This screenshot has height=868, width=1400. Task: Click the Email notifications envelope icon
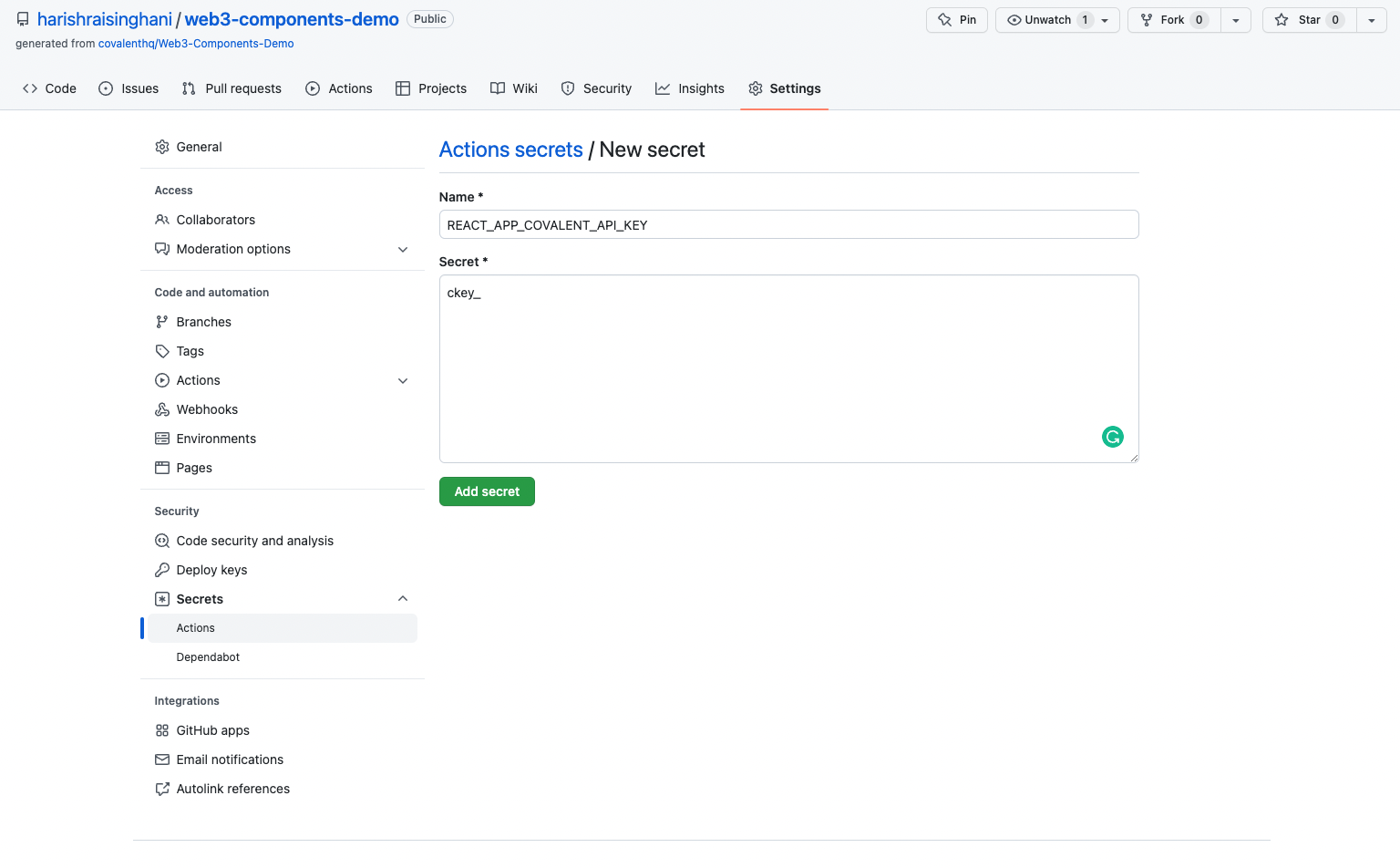click(x=162, y=759)
